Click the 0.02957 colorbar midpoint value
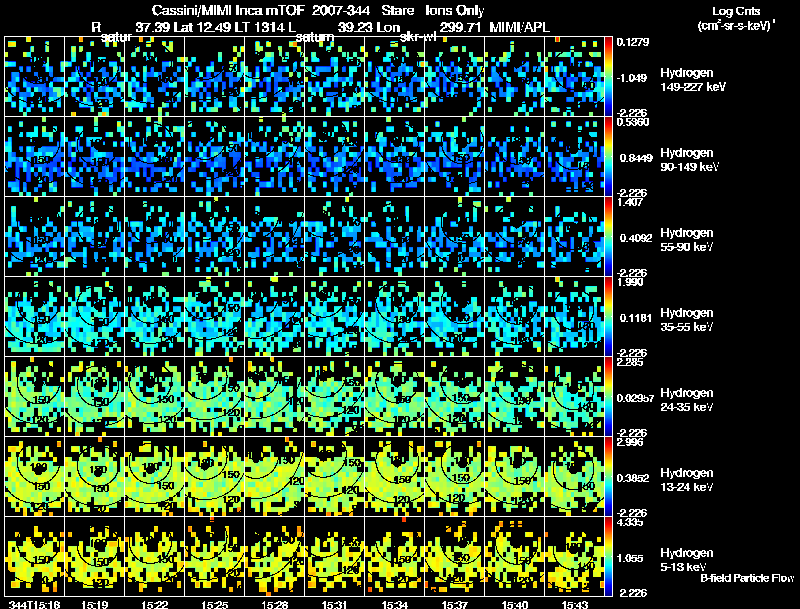Image resolution: width=800 pixels, height=609 pixels. 635,398
